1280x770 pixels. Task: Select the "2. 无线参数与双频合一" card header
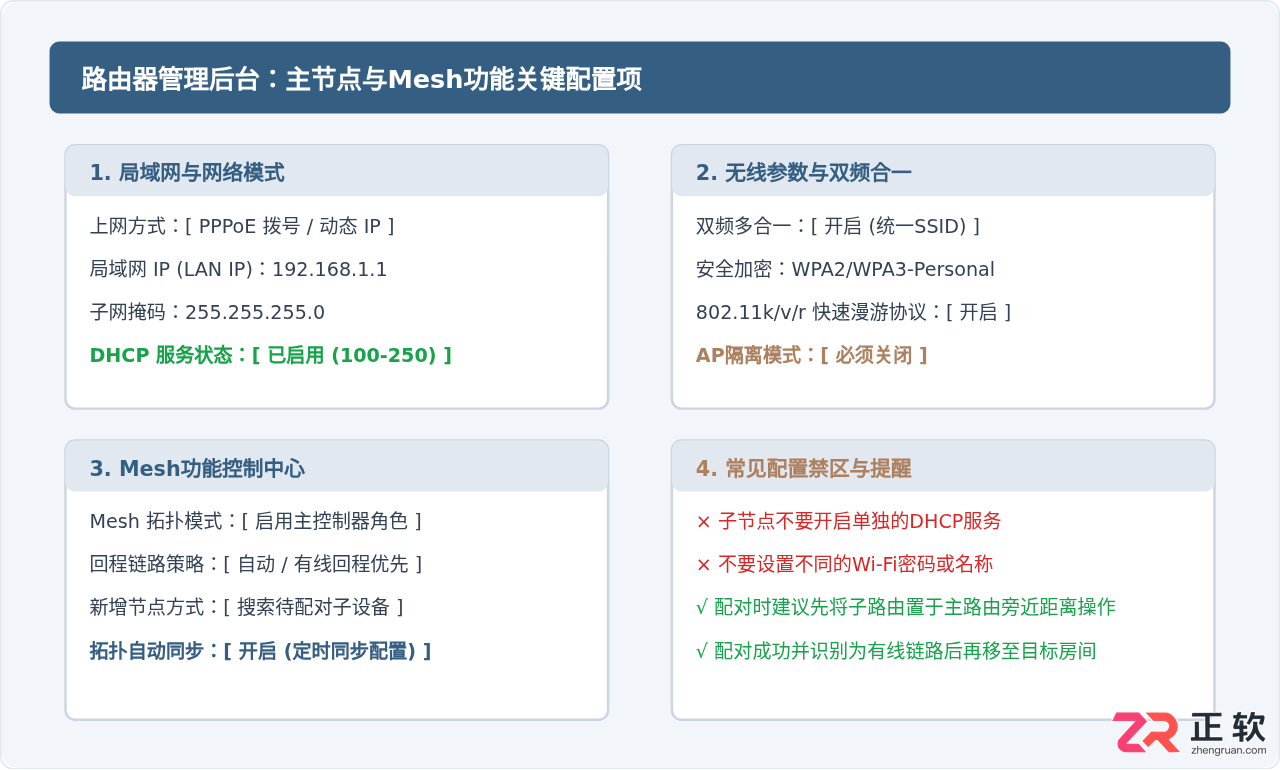(x=943, y=172)
